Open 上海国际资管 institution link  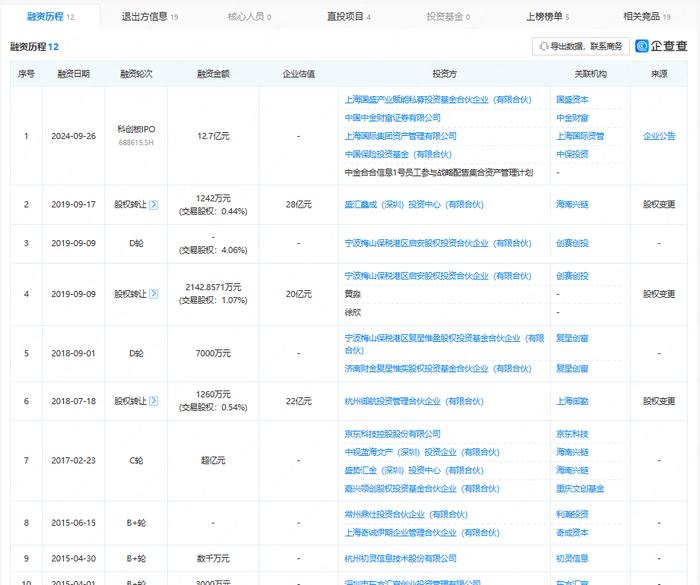click(x=580, y=136)
